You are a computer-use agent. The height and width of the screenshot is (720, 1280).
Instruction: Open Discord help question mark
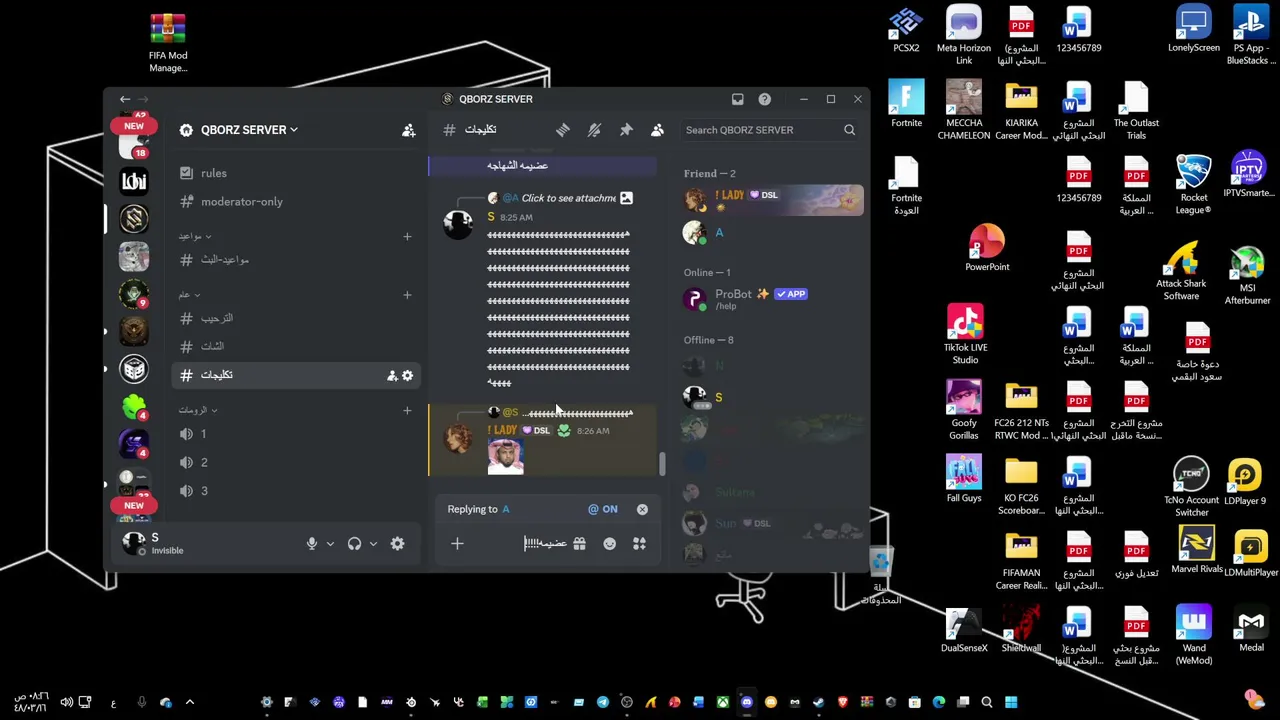765,99
